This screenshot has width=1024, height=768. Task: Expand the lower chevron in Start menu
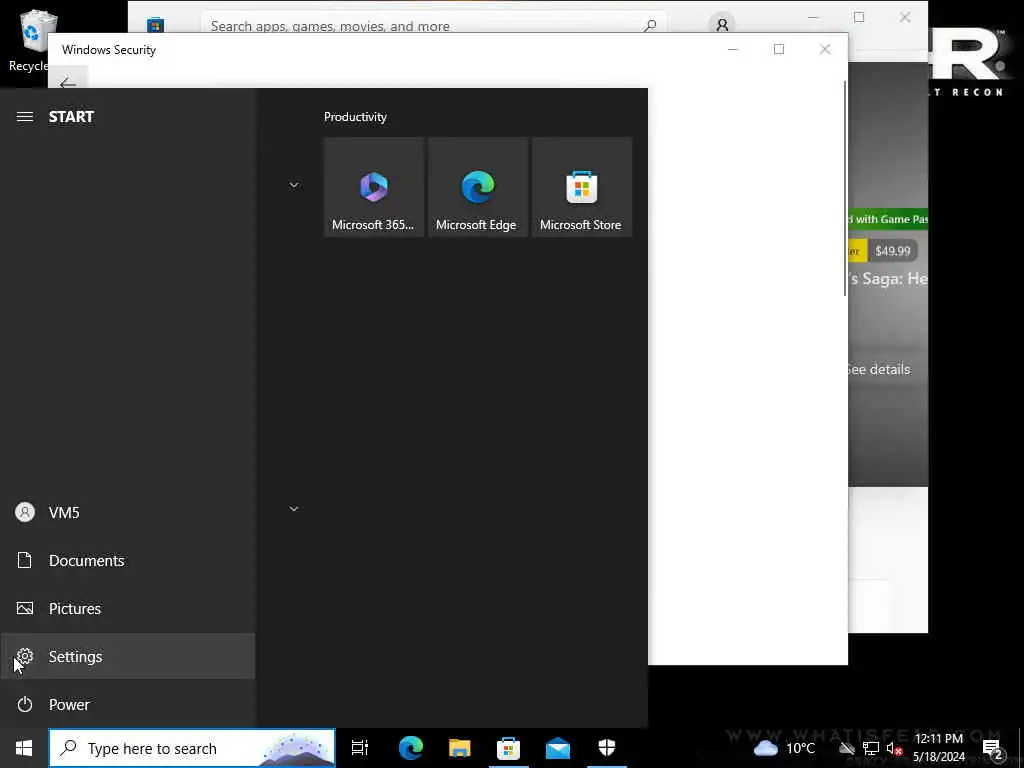click(x=294, y=508)
